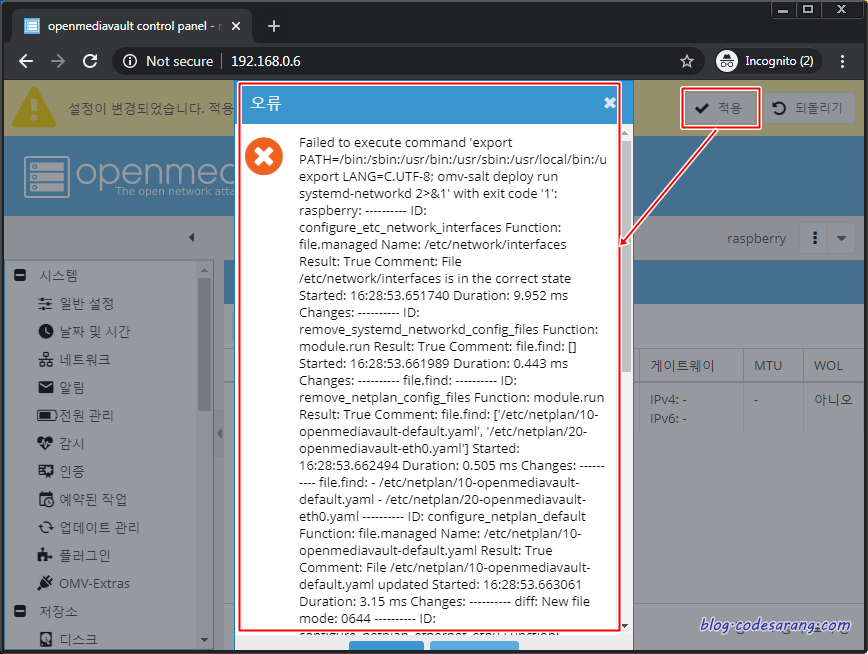Expand the raspberry dropdown arrow

tap(841, 238)
